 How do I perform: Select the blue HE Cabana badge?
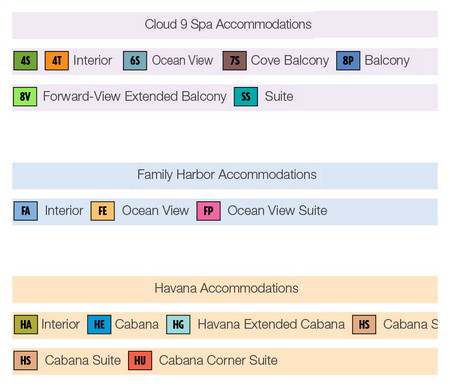99,325
